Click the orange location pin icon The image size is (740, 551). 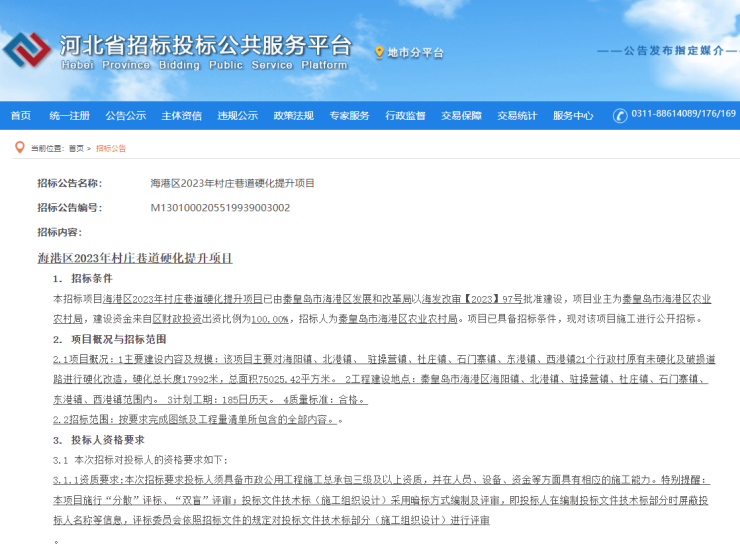tap(379, 52)
